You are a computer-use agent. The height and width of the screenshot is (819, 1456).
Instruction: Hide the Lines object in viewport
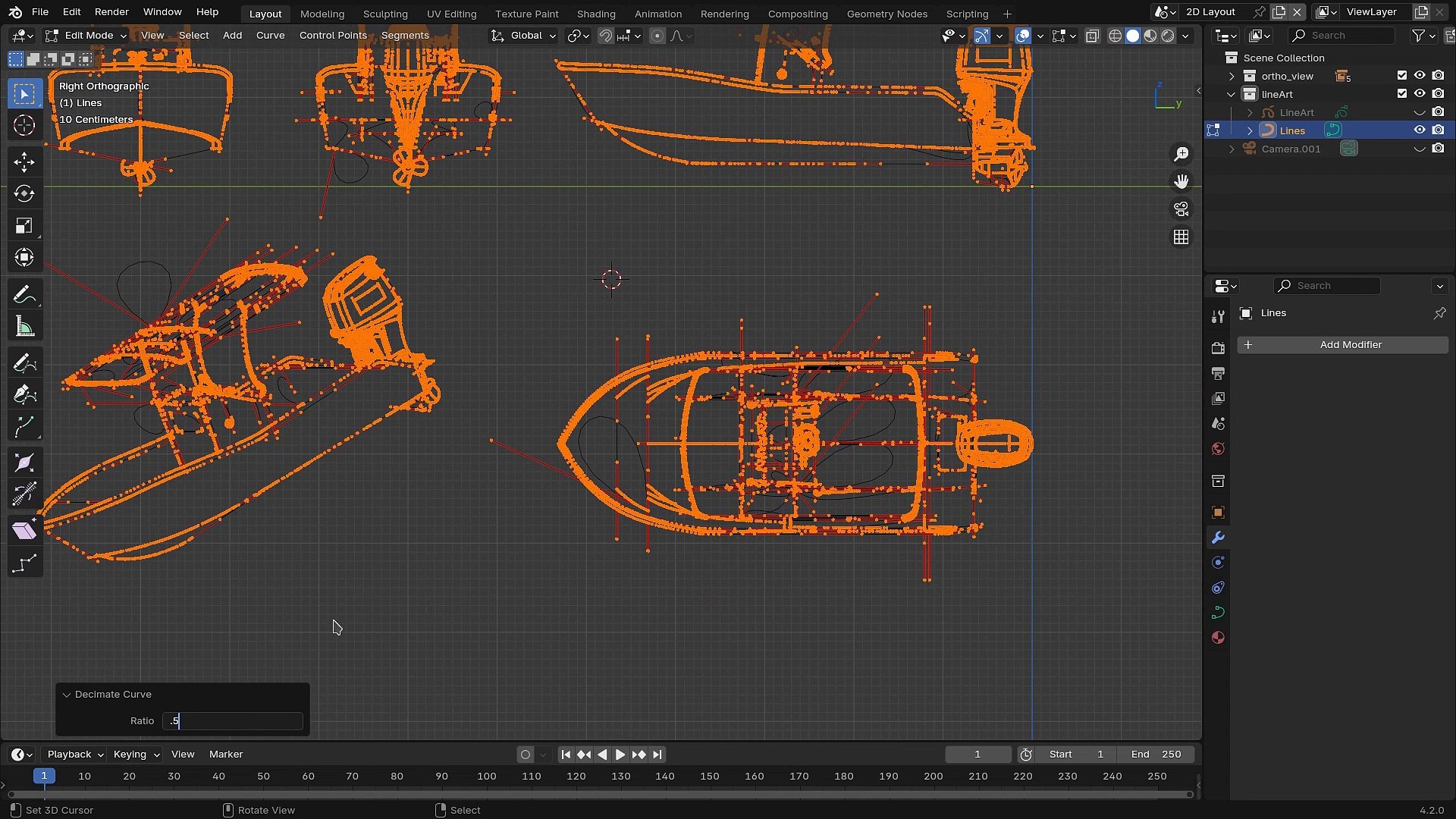pos(1420,130)
